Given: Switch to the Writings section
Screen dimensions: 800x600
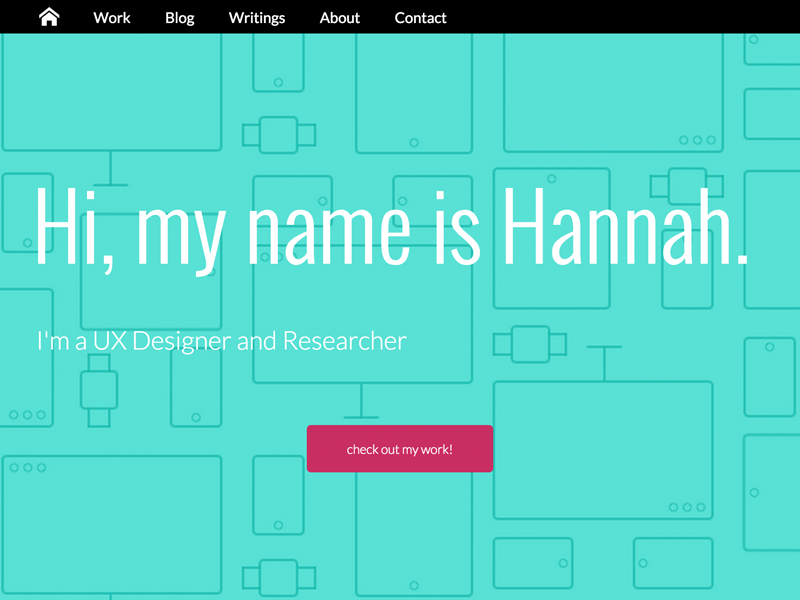Looking at the screenshot, I should click(x=256, y=17).
